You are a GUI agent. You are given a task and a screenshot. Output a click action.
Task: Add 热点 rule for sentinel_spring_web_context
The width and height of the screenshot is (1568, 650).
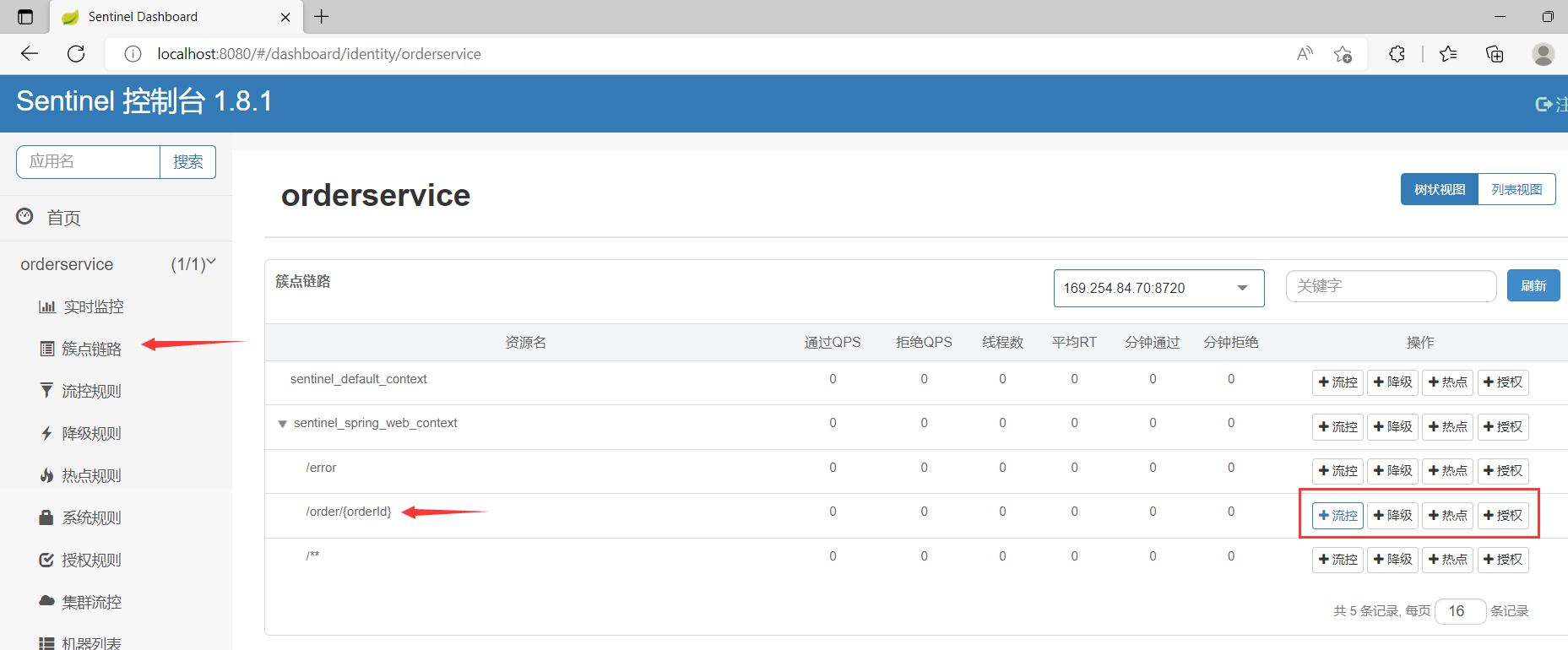[1447, 426]
